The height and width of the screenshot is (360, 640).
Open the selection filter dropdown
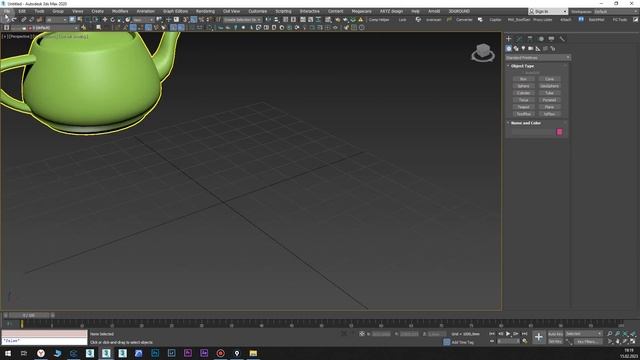(x=56, y=20)
